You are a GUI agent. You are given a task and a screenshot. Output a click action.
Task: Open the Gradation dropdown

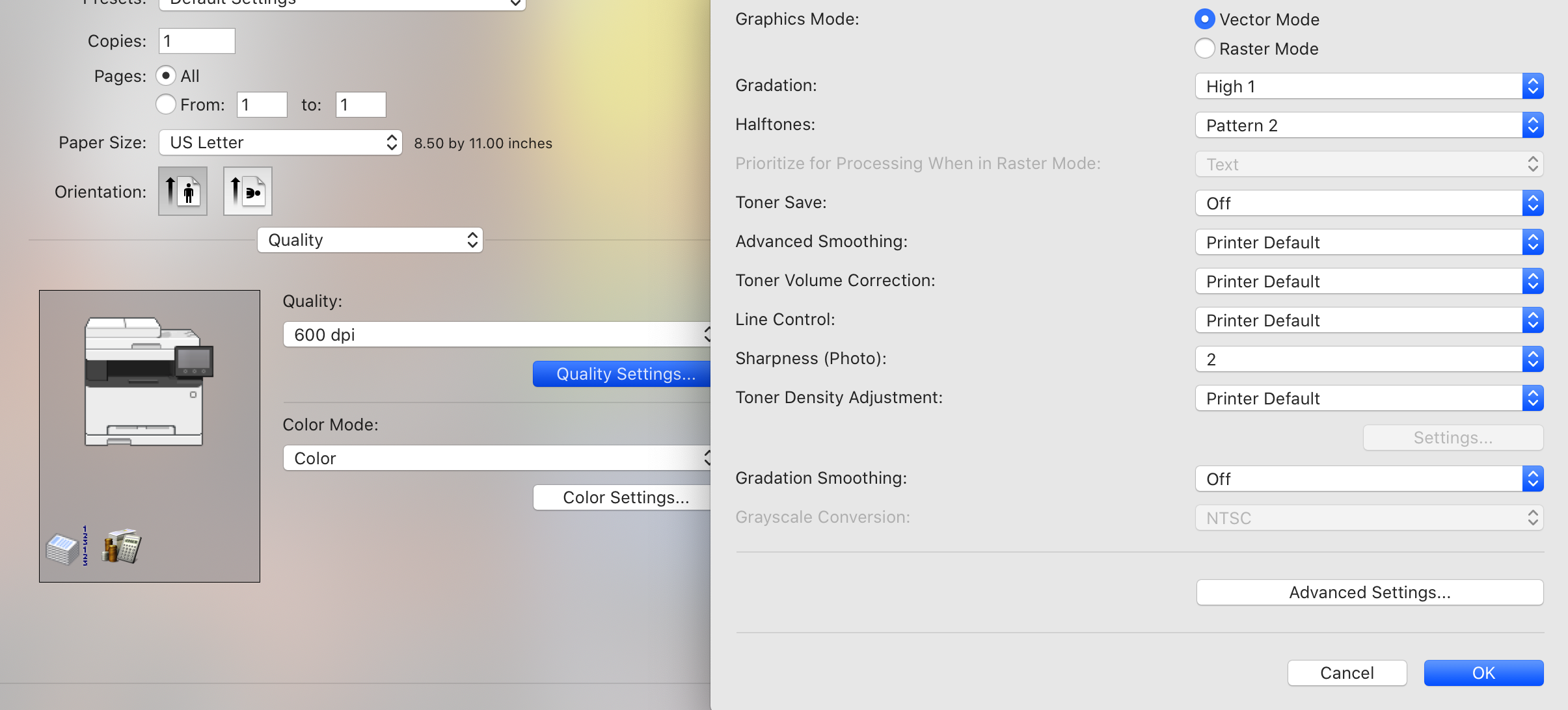pos(1369,86)
